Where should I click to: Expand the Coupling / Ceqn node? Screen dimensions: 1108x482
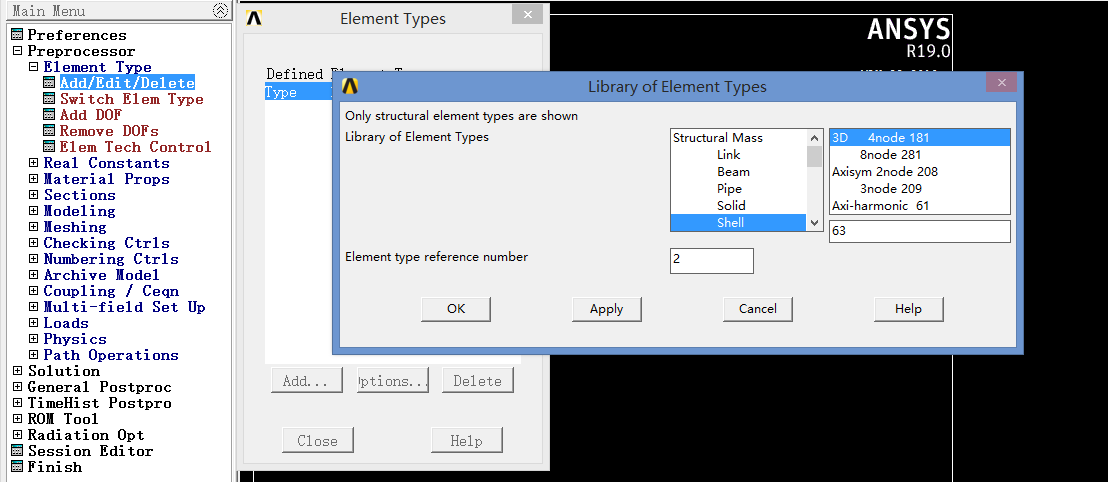coord(33,291)
